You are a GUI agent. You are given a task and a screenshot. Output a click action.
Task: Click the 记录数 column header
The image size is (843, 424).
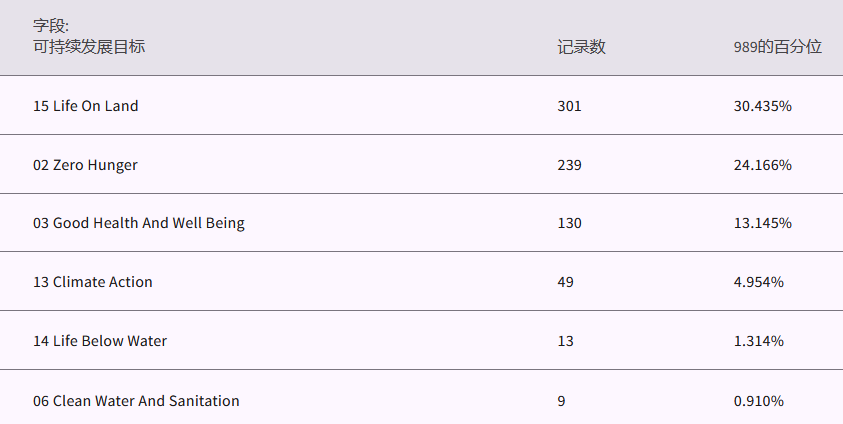[x=581, y=47]
